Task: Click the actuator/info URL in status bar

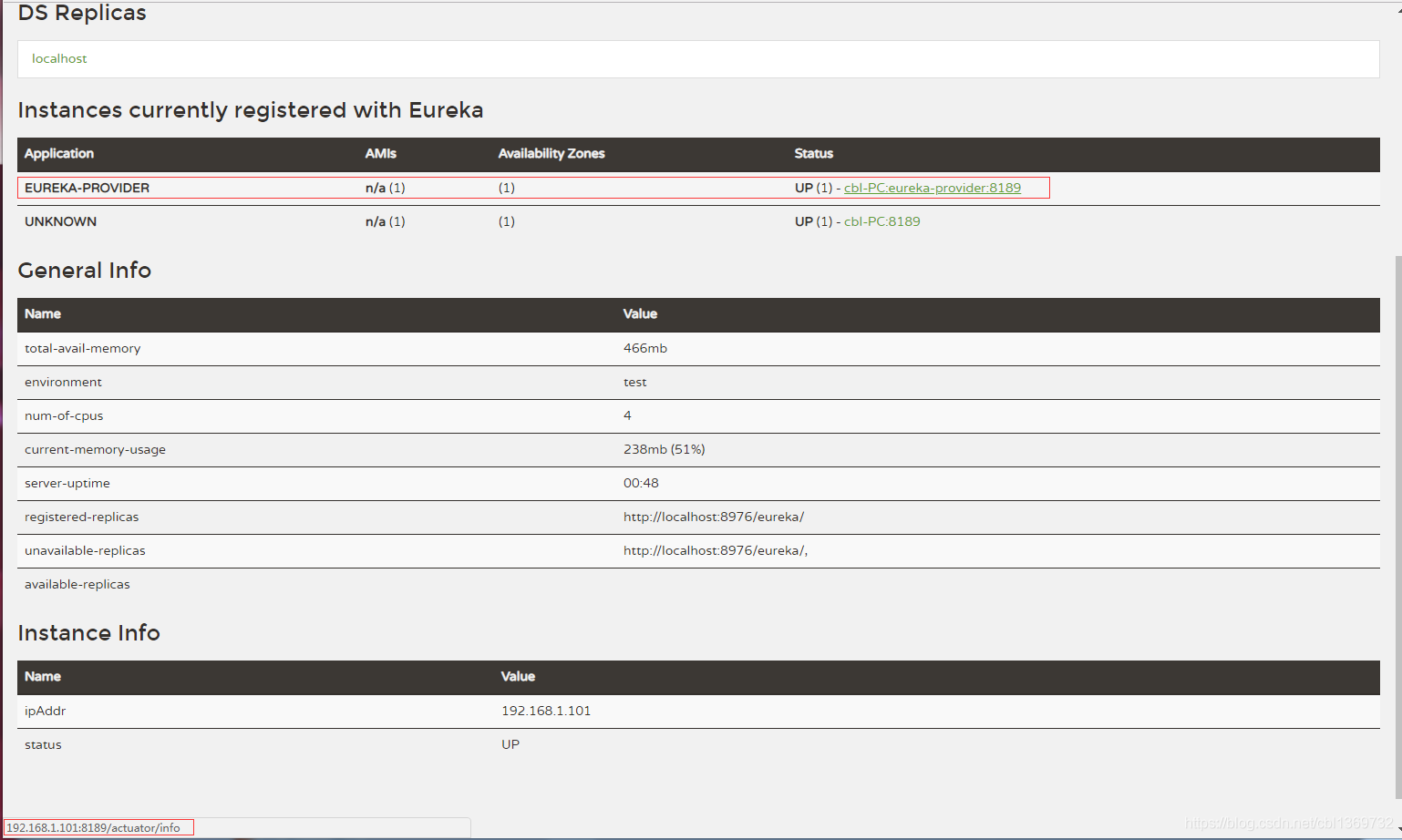Action: pyautogui.click(x=94, y=828)
